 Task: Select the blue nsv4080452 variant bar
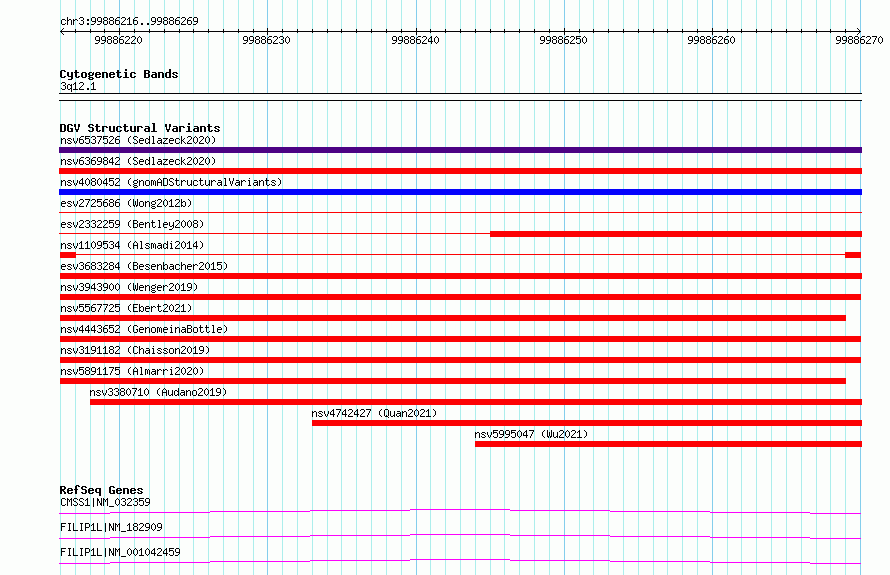coord(460,192)
